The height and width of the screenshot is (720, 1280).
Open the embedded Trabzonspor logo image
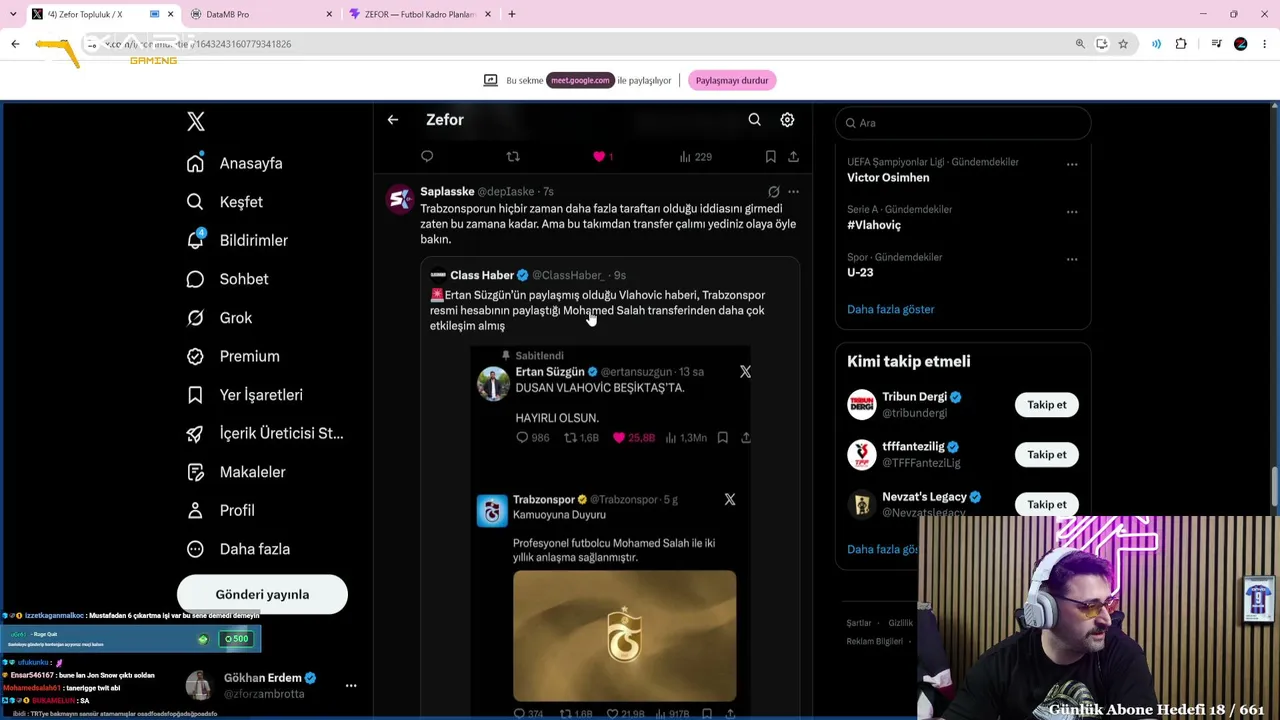click(x=625, y=636)
